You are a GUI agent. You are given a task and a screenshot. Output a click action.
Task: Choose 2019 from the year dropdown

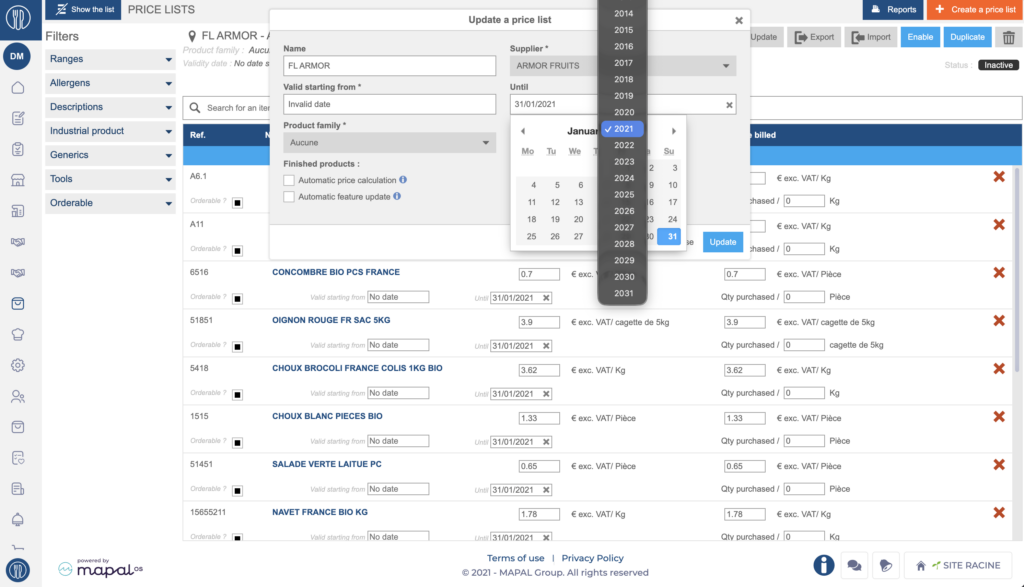click(x=622, y=96)
